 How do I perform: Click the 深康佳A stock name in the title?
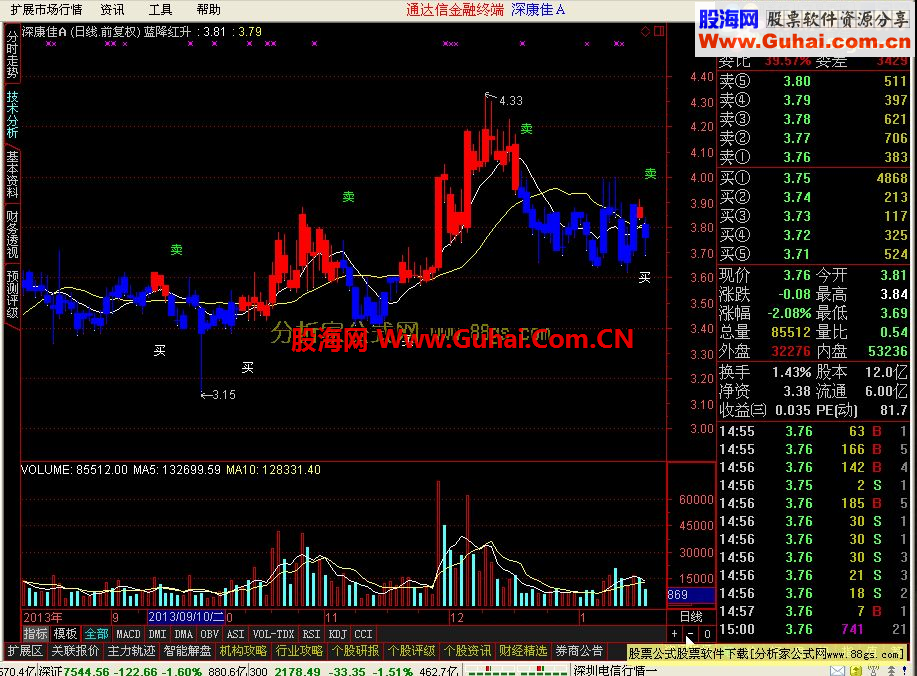coord(539,9)
